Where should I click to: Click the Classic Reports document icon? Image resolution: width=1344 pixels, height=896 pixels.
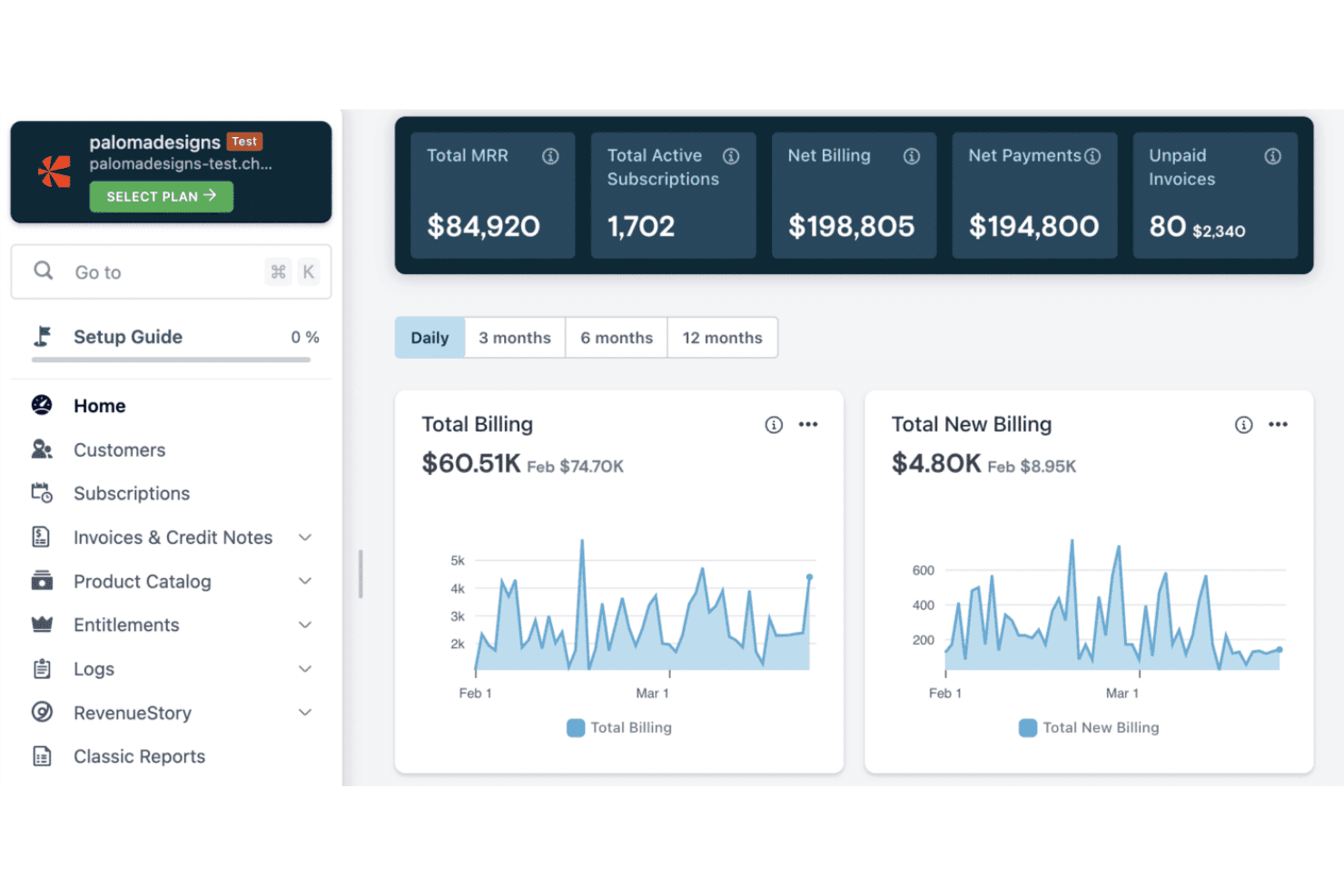[x=42, y=756]
